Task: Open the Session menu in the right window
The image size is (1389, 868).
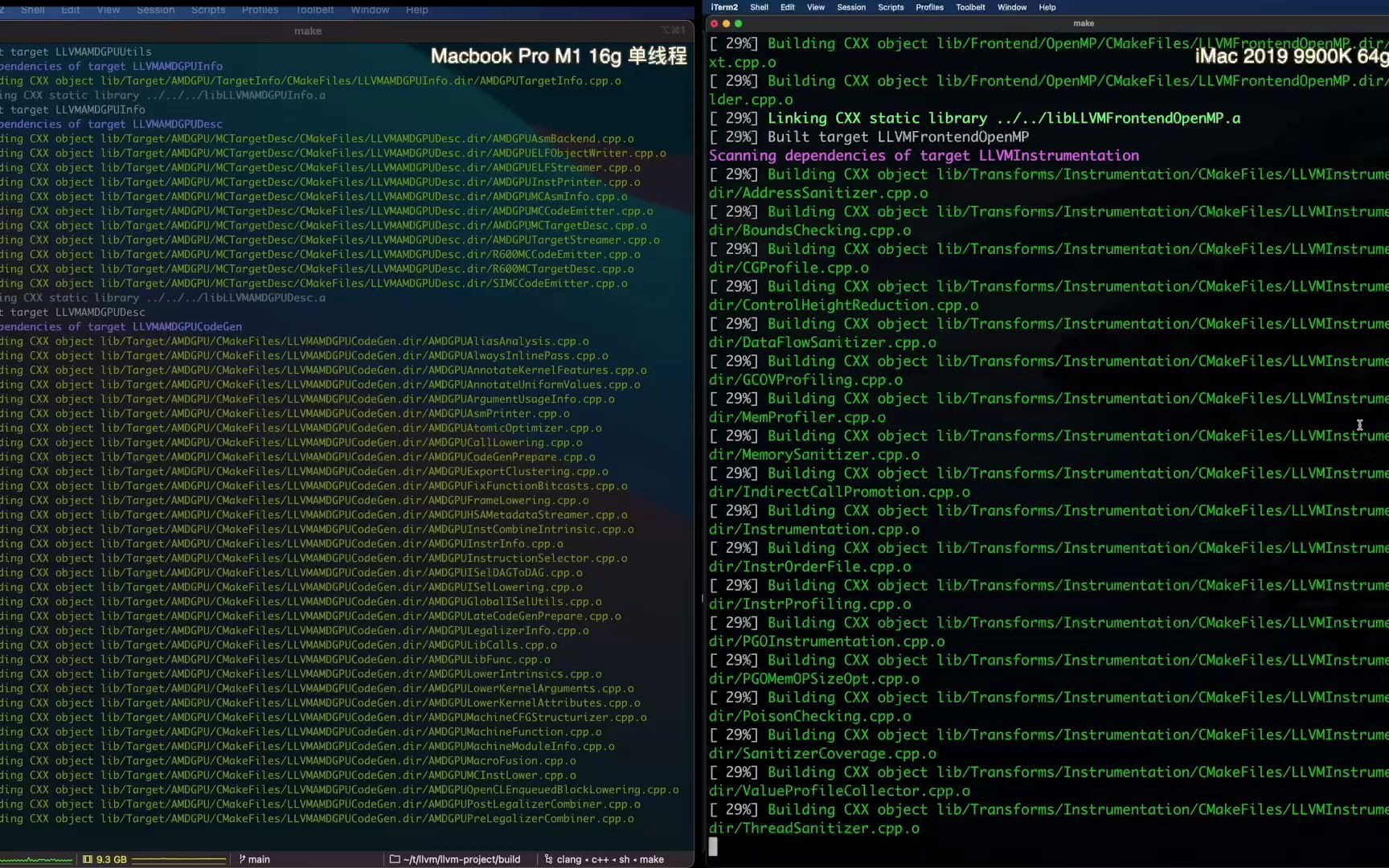Action: tap(851, 7)
